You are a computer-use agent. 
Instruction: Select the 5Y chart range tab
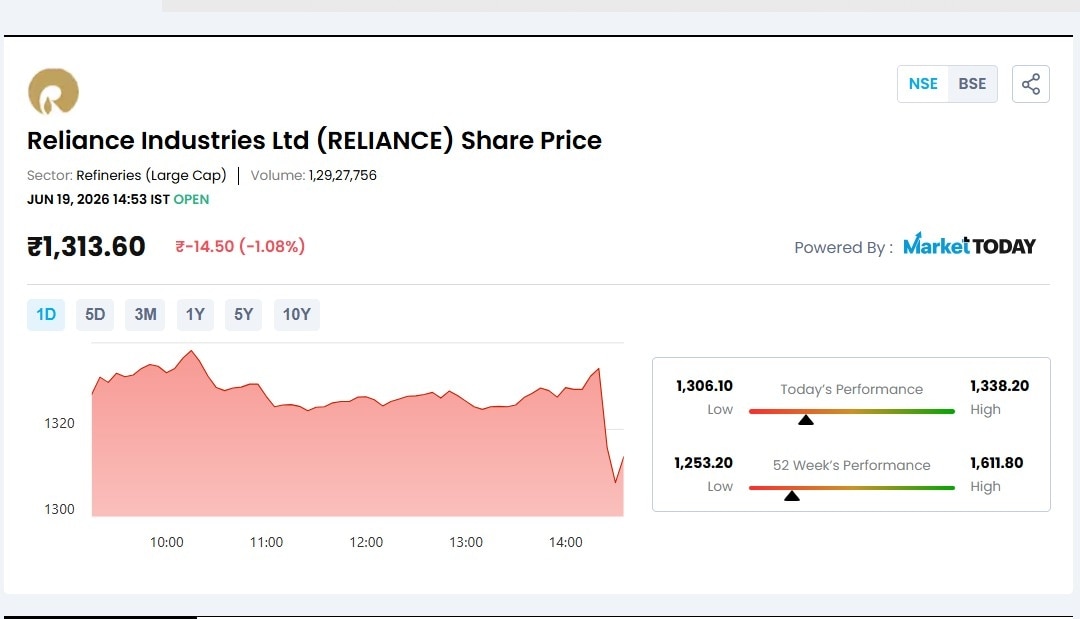coord(243,315)
